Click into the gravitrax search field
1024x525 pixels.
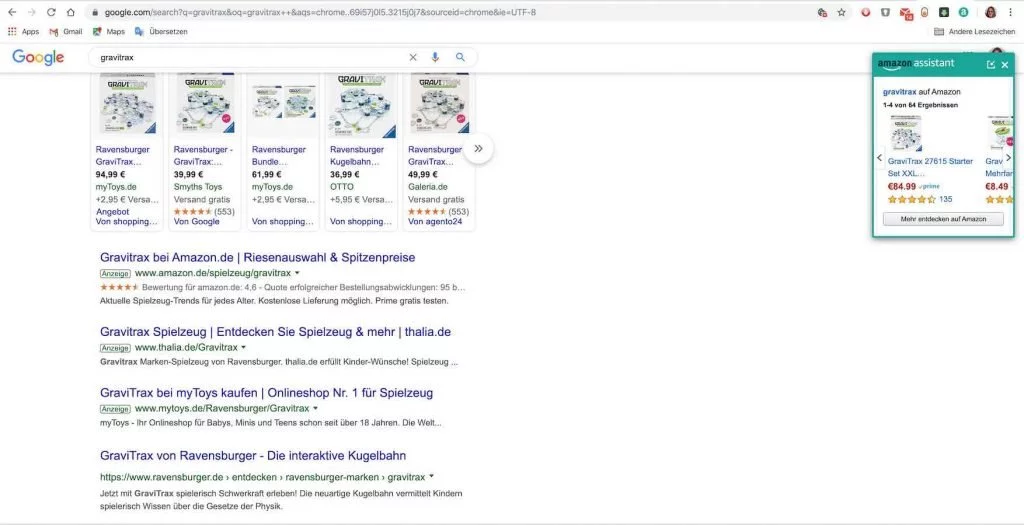[x=248, y=57]
